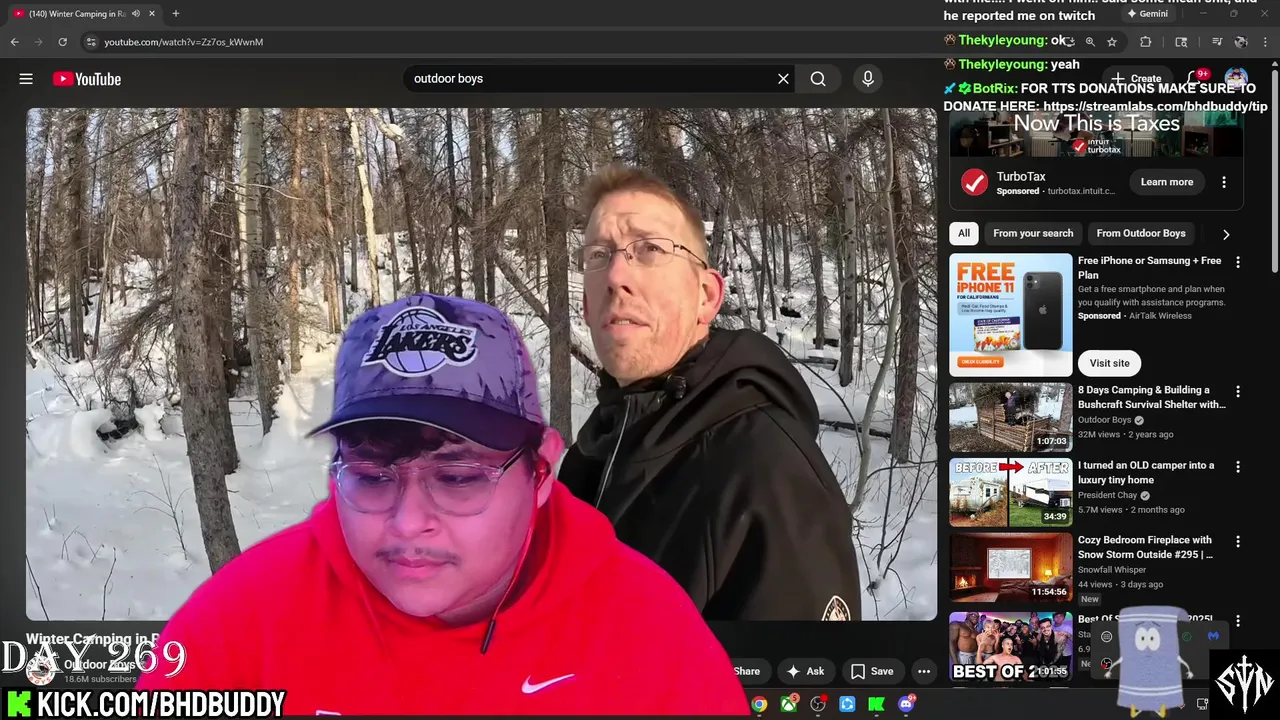Open more options on the TurboTax ad
This screenshot has height=720, width=1280.
click(1224, 182)
